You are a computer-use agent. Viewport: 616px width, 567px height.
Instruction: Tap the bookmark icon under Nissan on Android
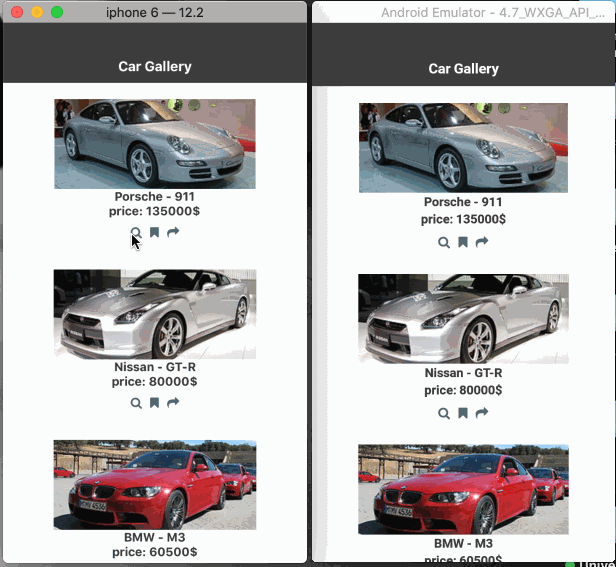pyautogui.click(x=463, y=413)
